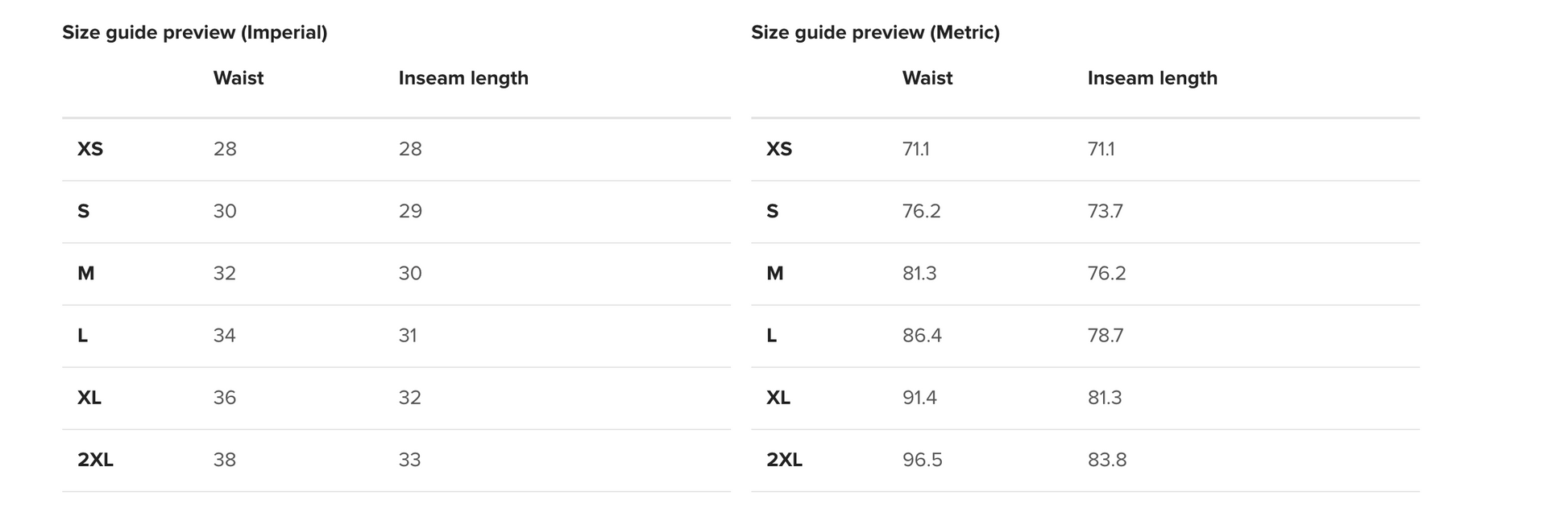Click the 34 waist value for L

[224, 336]
